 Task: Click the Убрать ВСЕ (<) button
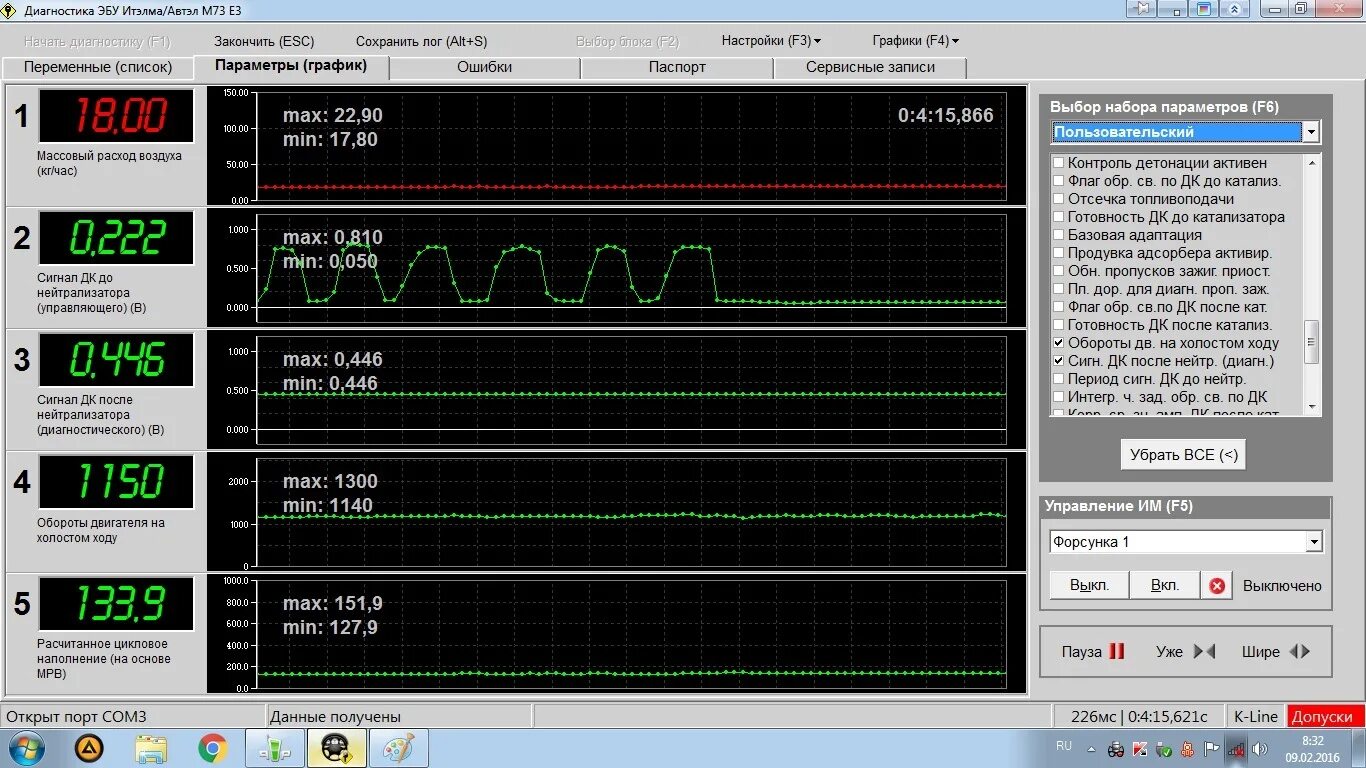(x=1183, y=454)
